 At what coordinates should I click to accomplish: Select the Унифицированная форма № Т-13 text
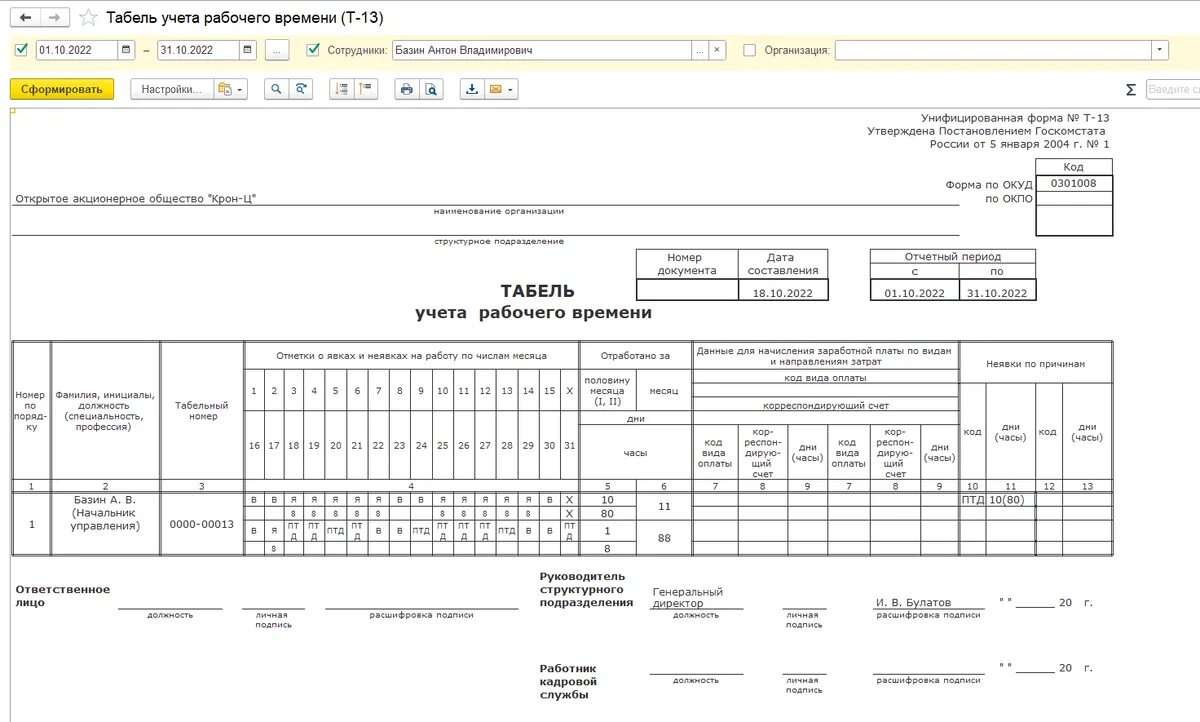(1015, 118)
